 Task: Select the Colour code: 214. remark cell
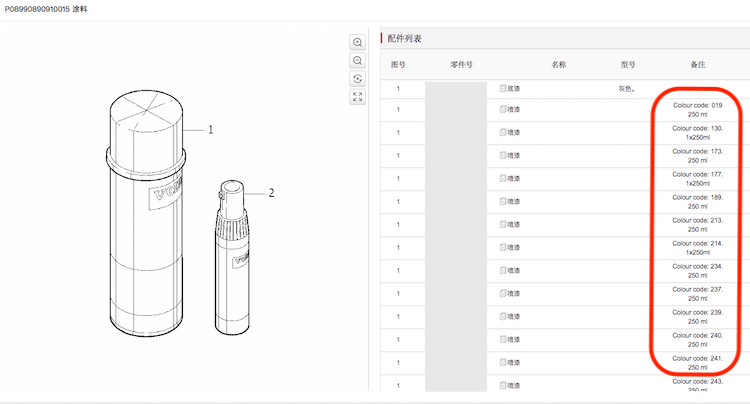coord(697,247)
